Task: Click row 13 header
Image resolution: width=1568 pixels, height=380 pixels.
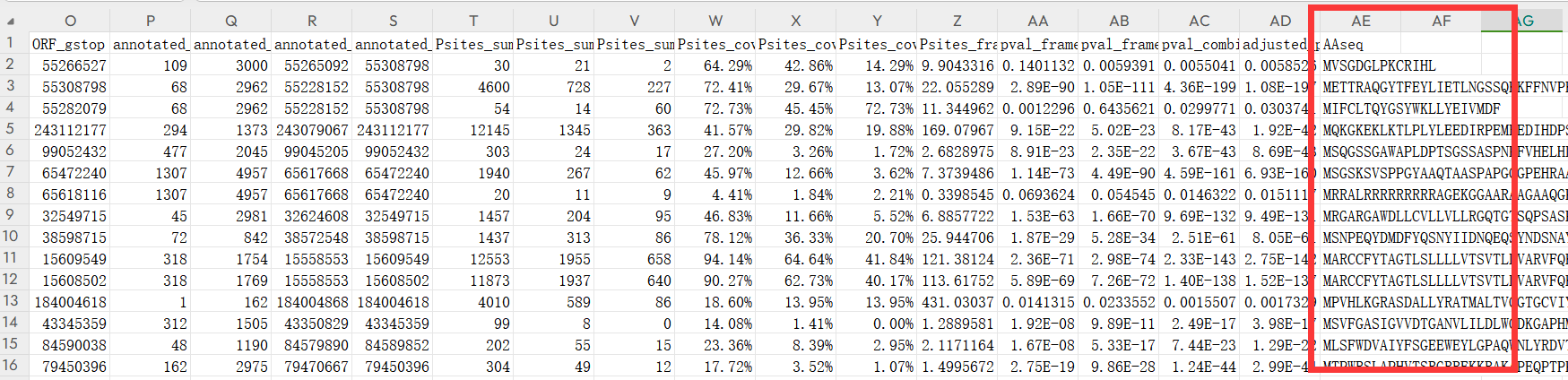Action: 11,301
